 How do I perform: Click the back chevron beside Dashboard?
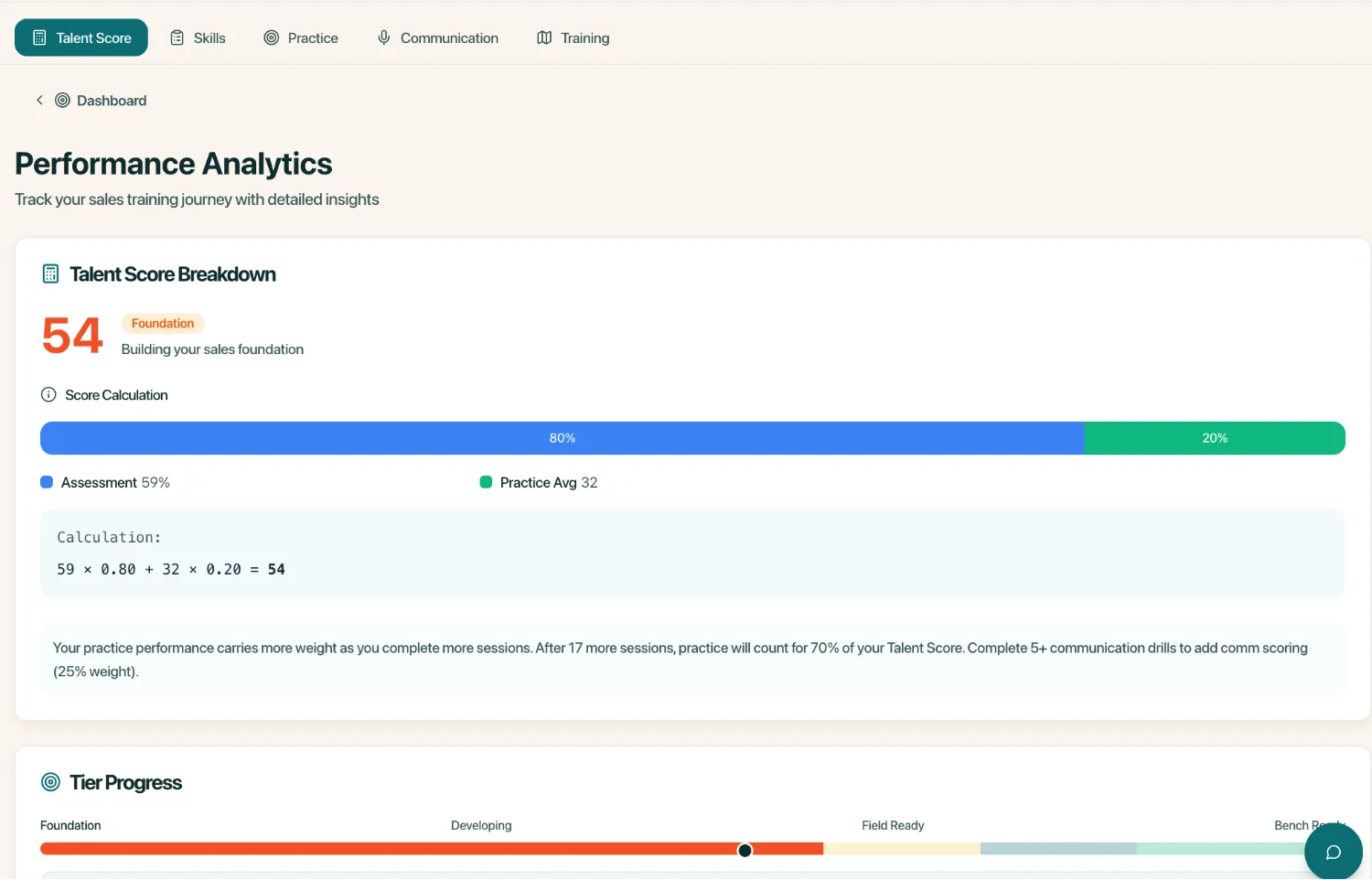pyautogui.click(x=39, y=101)
